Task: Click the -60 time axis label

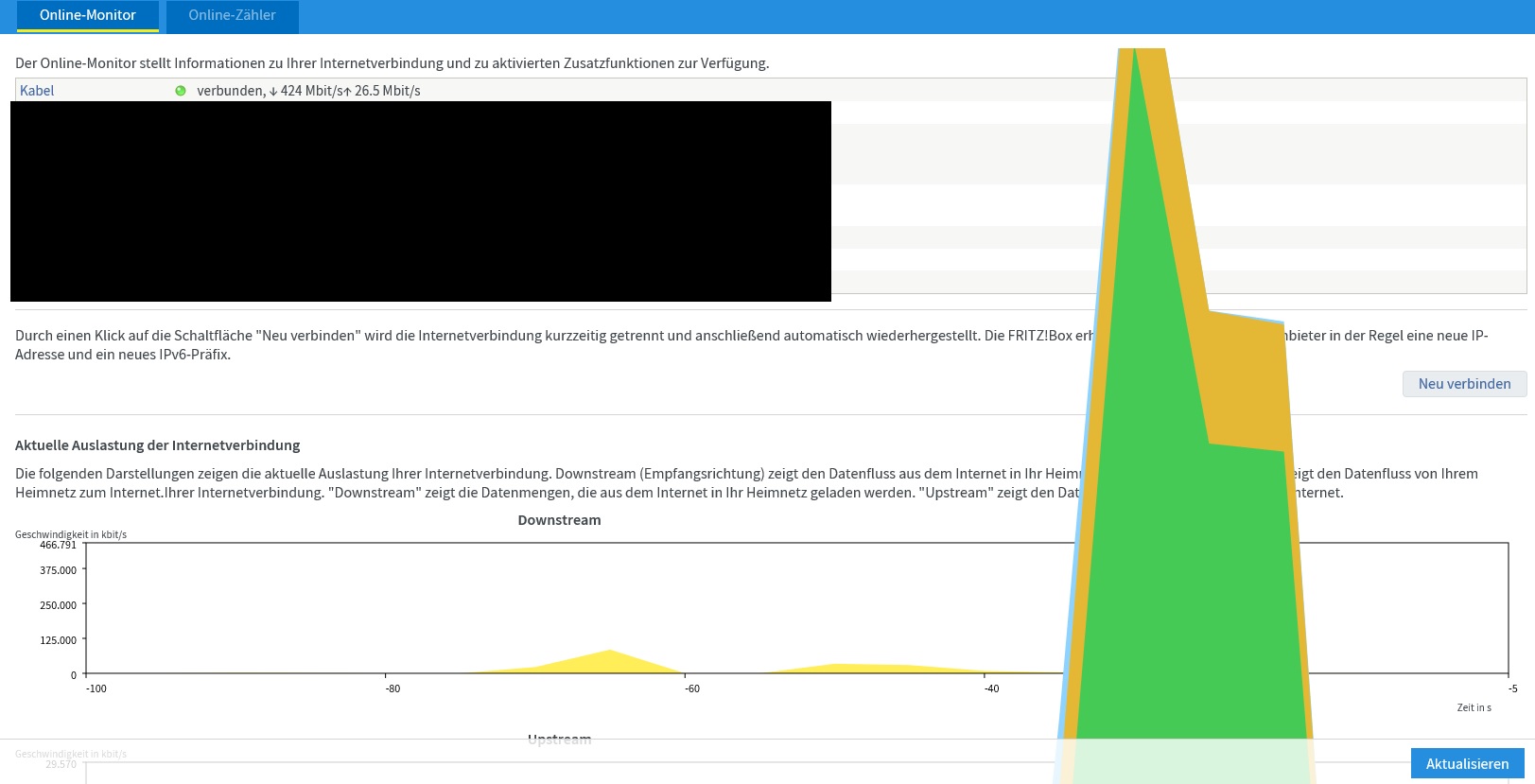Action: coord(692,688)
